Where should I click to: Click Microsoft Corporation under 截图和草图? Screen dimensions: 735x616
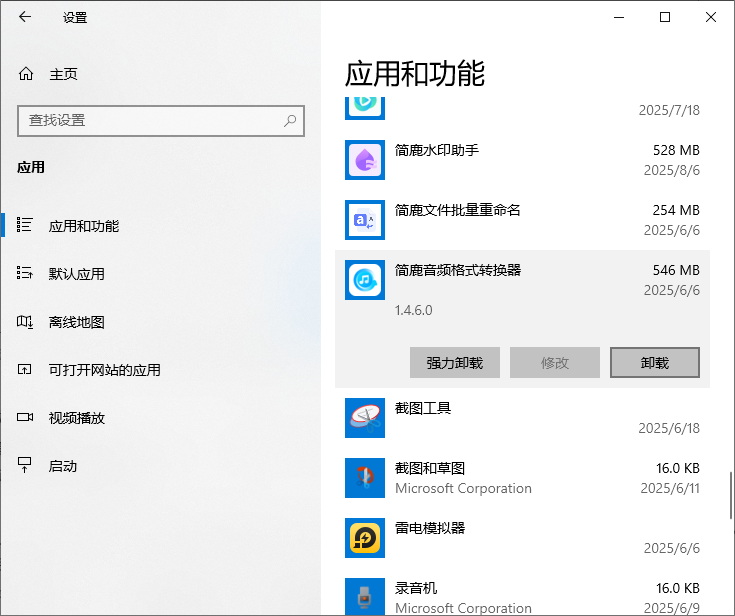(x=463, y=488)
